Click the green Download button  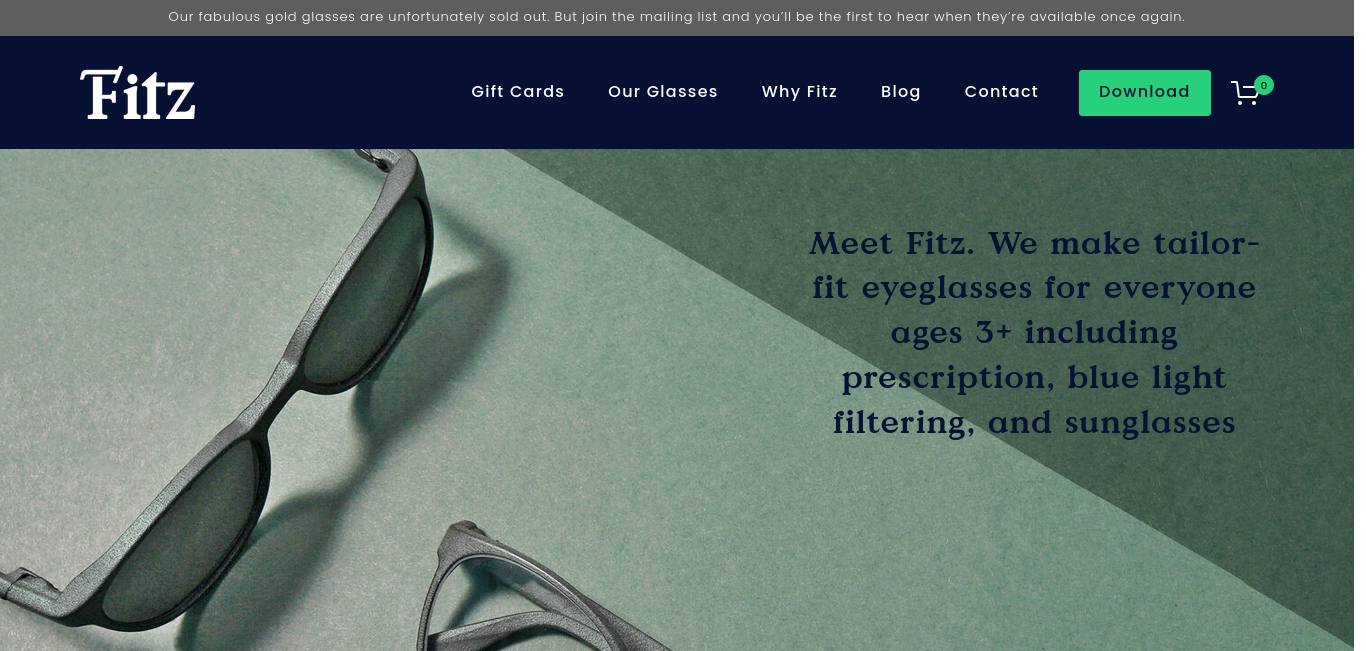coord(1145,93)
